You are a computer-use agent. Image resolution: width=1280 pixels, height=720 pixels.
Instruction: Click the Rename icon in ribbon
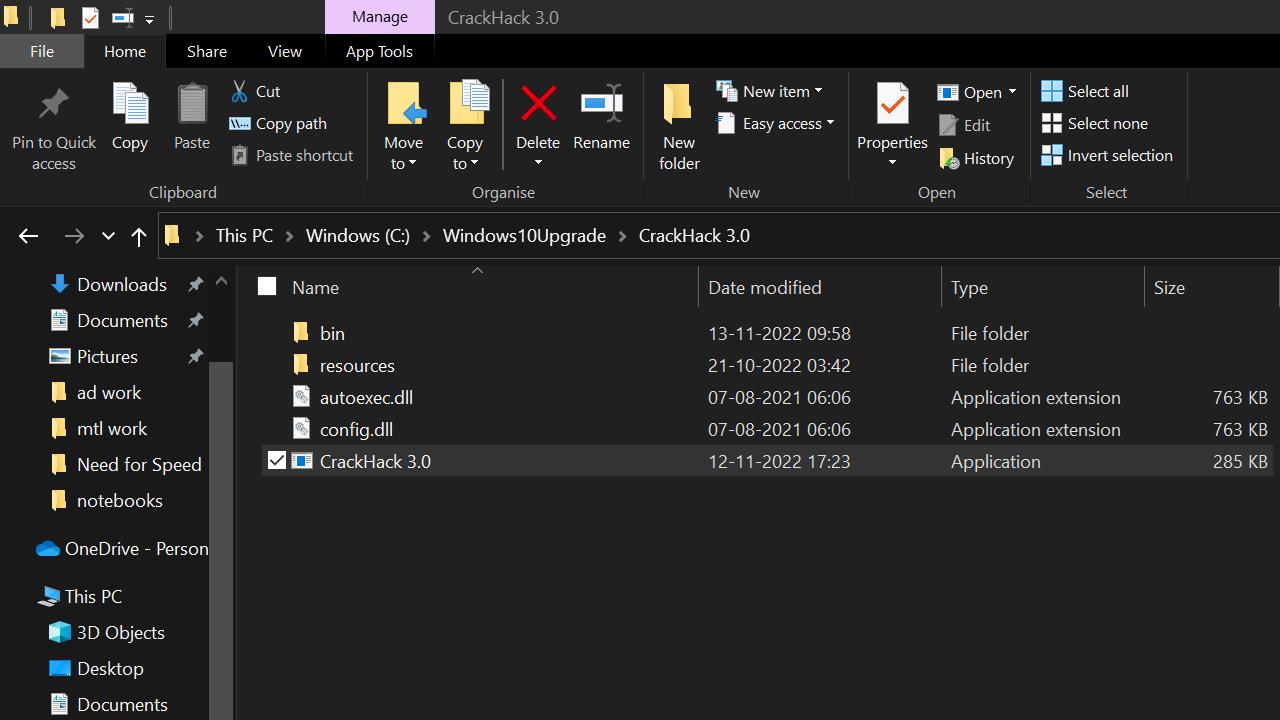(601, 104)
